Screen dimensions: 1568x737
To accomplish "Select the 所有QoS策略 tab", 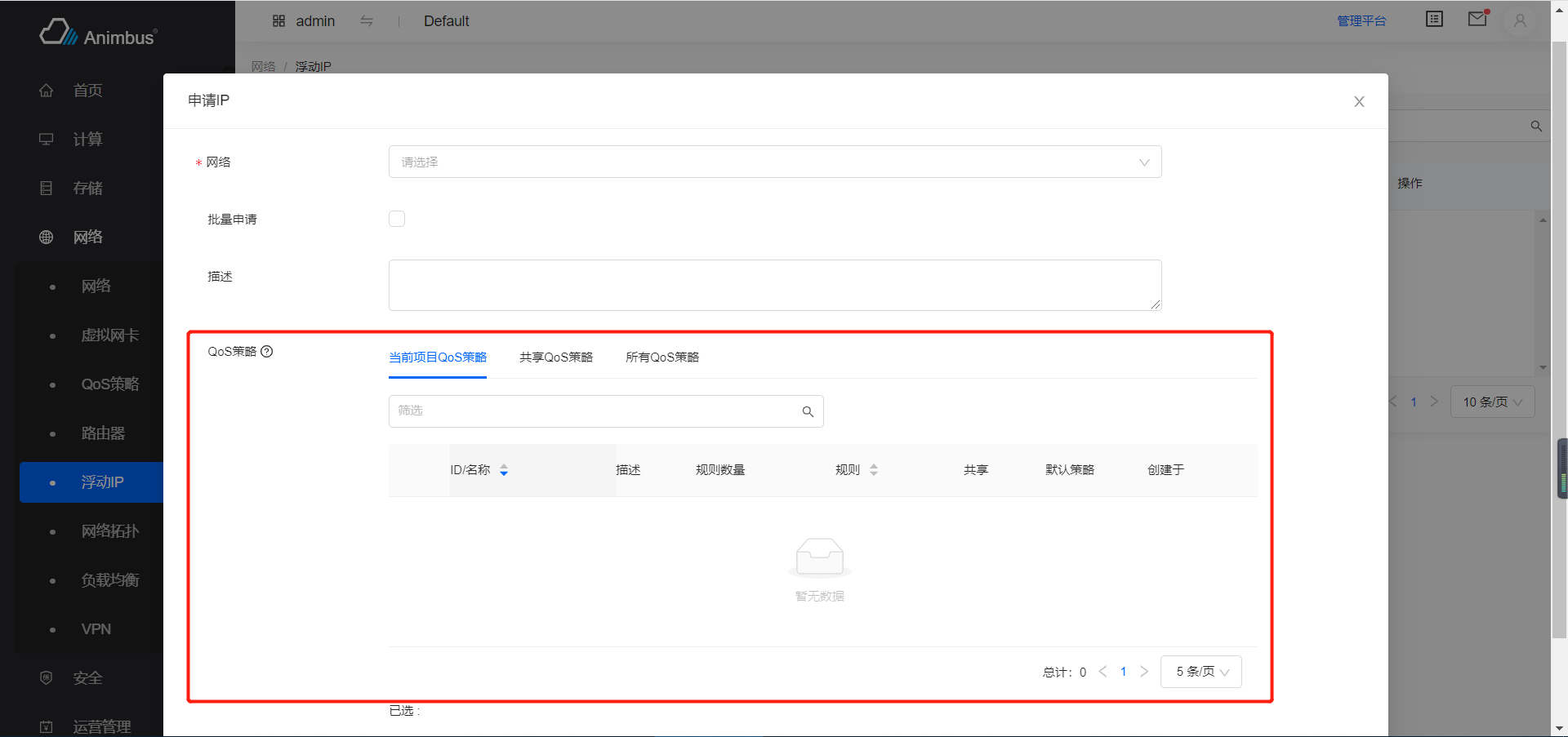I will pyautogui.click(x=662, y=357).
